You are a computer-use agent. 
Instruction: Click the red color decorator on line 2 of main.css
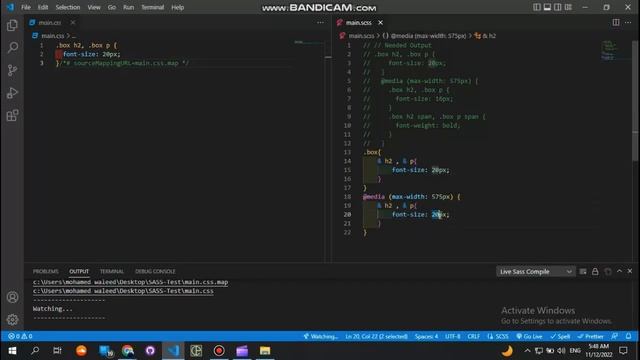59,54
